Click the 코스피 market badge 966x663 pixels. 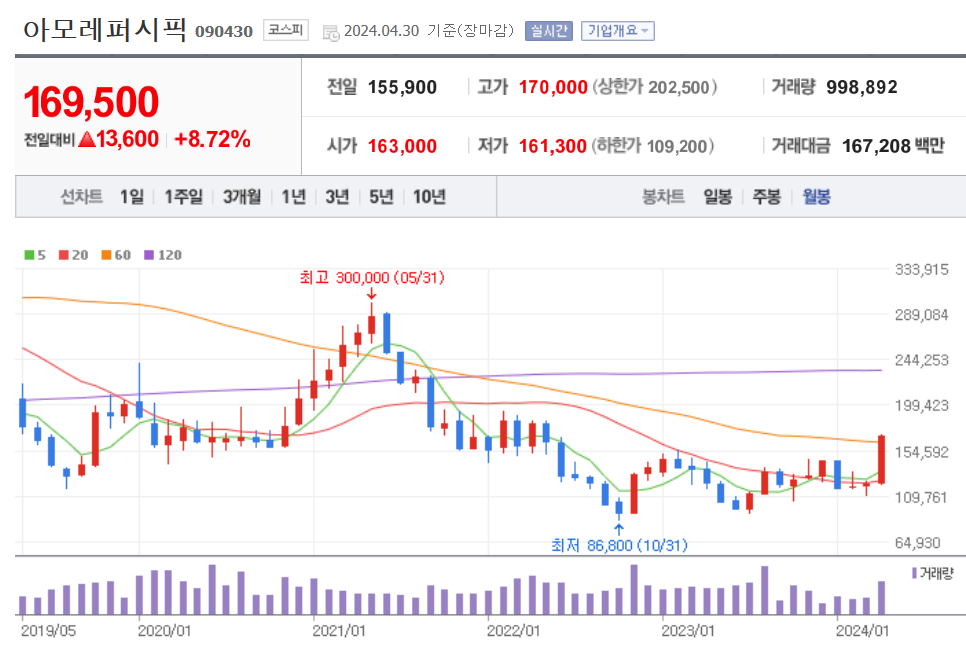(x=286, y=30)
